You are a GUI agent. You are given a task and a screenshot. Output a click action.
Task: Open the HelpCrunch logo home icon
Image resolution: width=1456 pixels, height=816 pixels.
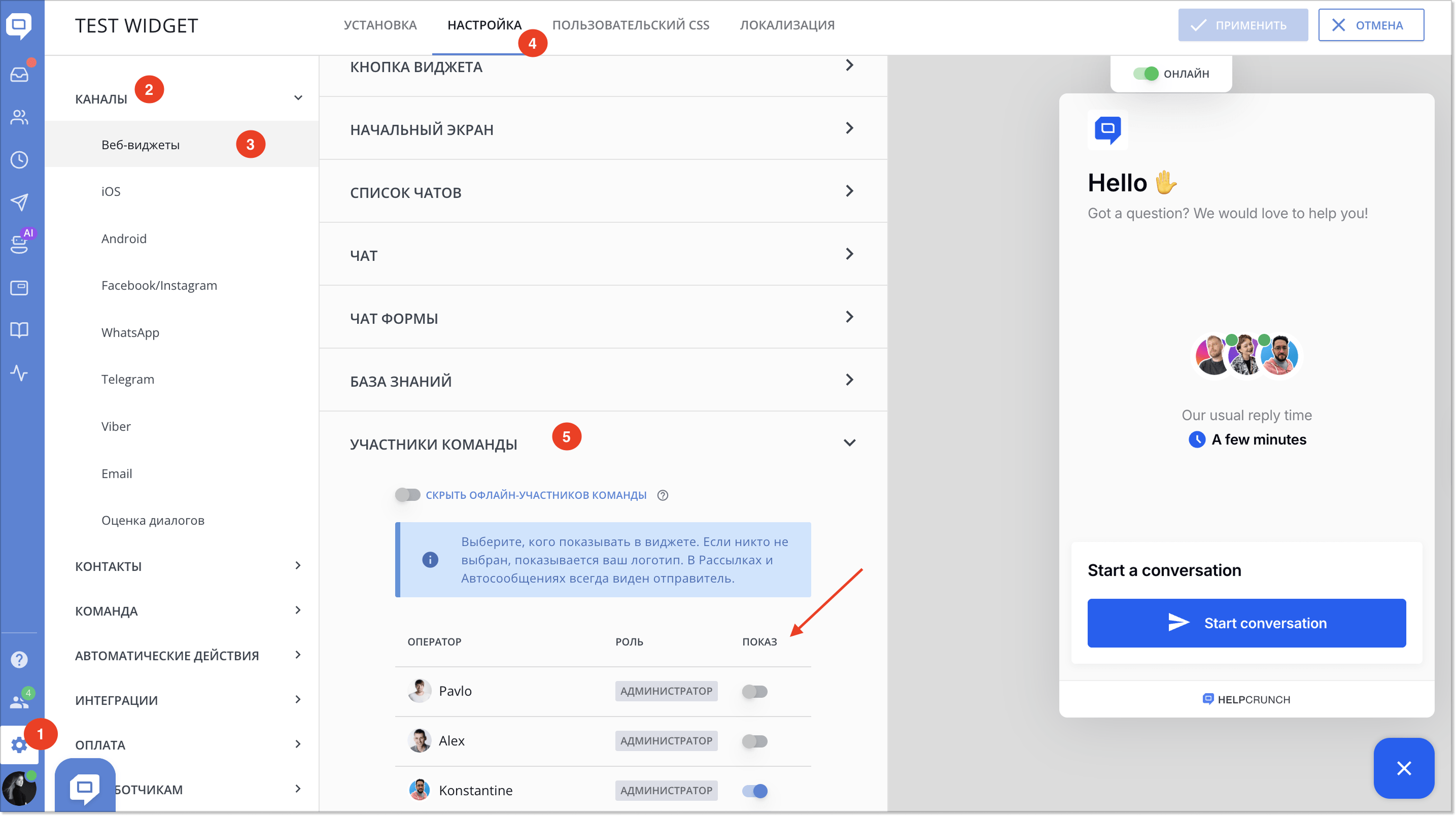click(19, 25)
